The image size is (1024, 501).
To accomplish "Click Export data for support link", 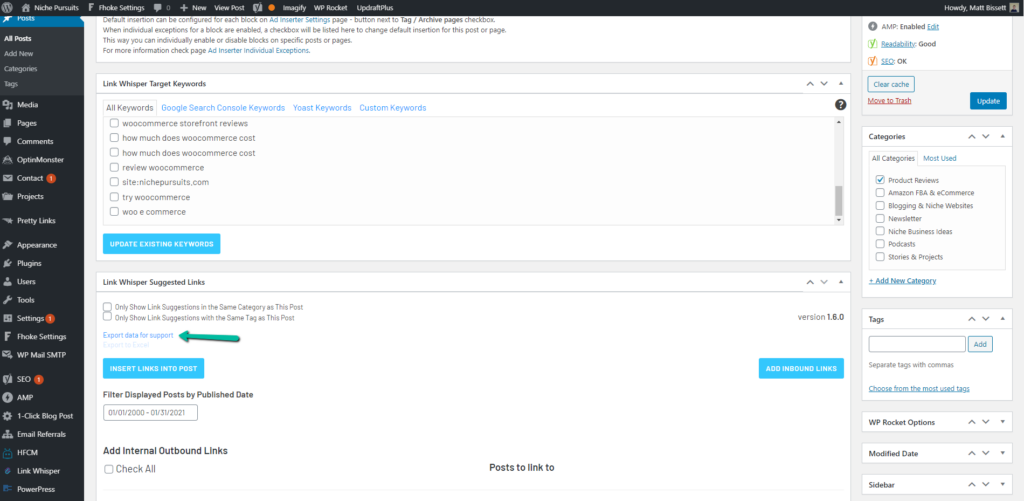I will 138,335.
